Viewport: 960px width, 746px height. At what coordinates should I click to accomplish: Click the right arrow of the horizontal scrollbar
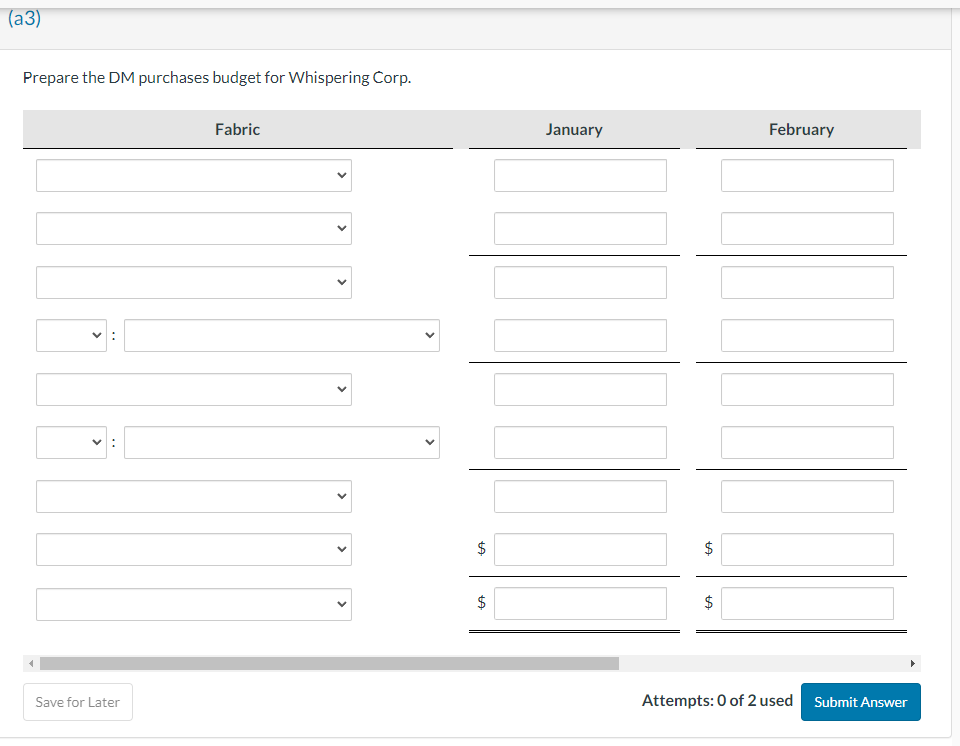[912, 663]
